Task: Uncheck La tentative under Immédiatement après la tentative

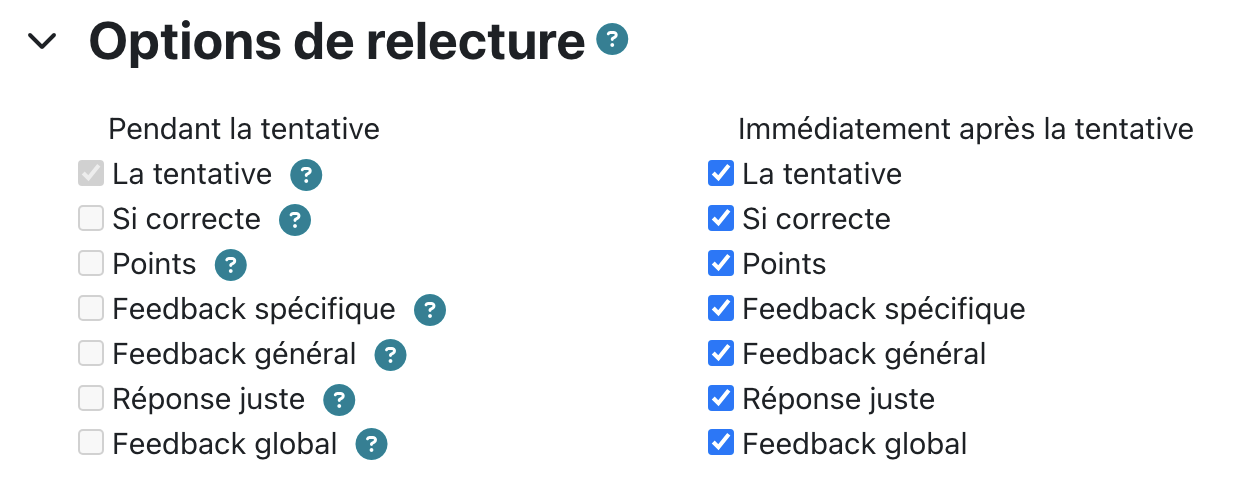Action: coord(720,174)
